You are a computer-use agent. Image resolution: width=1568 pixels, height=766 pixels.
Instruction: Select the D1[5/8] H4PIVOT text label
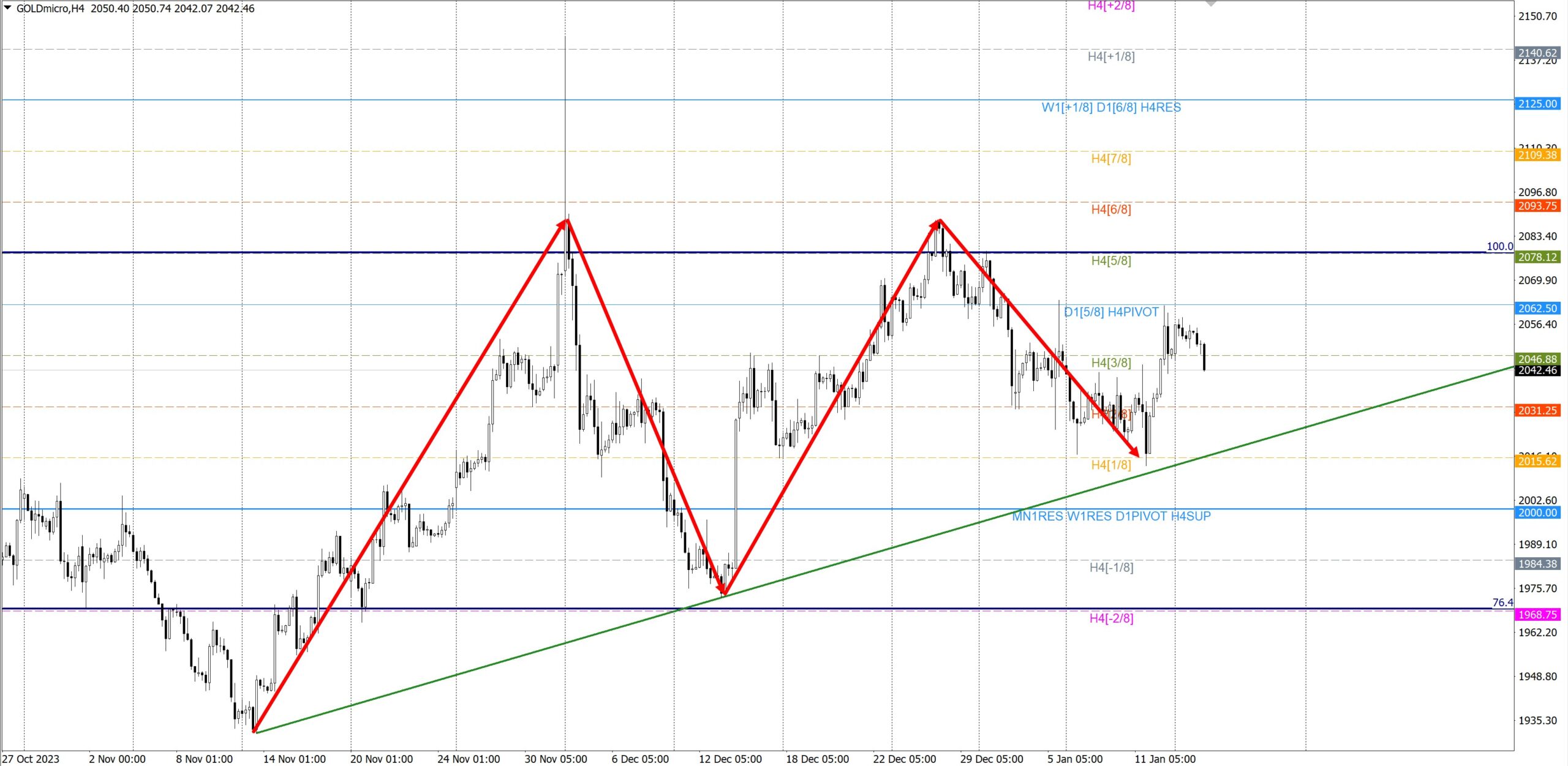coord(1111,312)
